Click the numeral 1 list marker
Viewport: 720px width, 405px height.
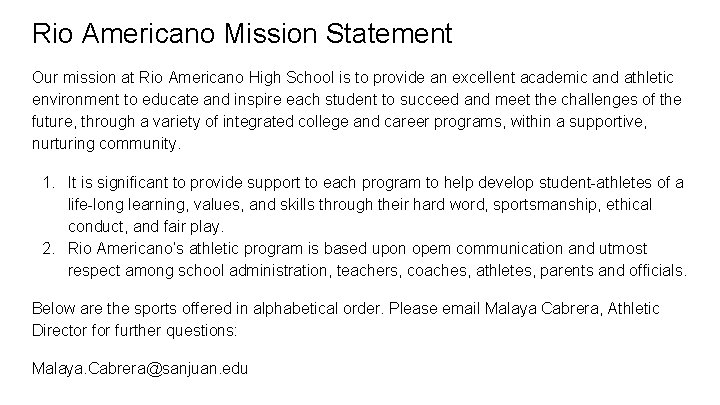(x=50, y=183)
